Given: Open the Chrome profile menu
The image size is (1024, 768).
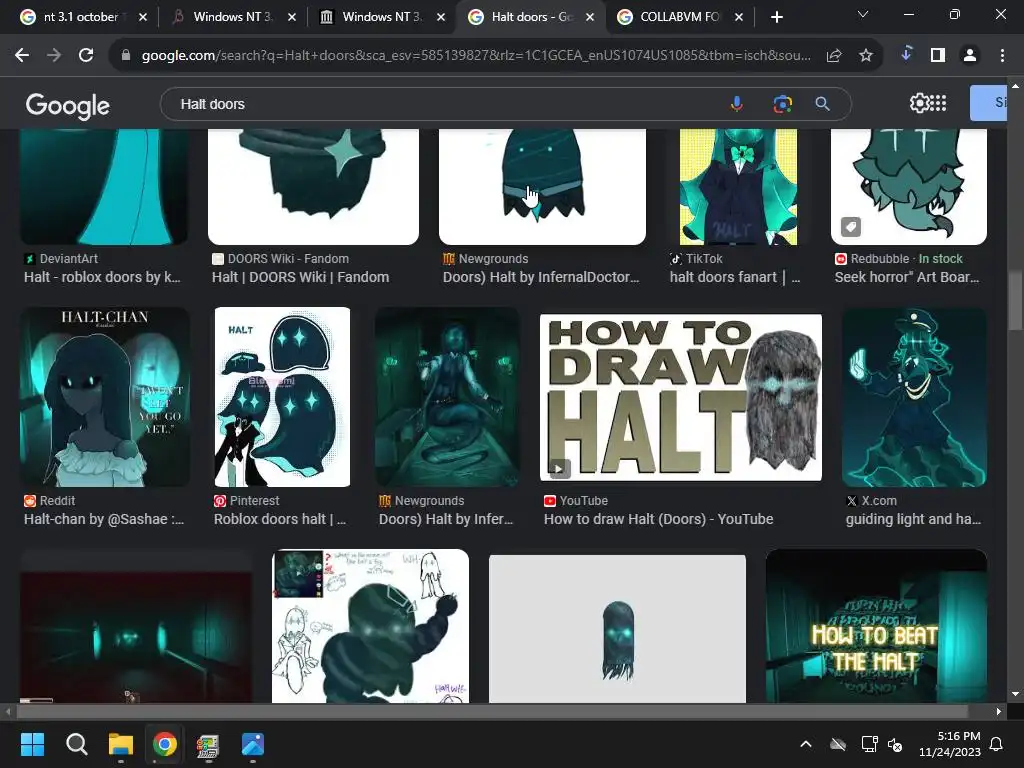Looking at the screenshot, I should (970, 56).
